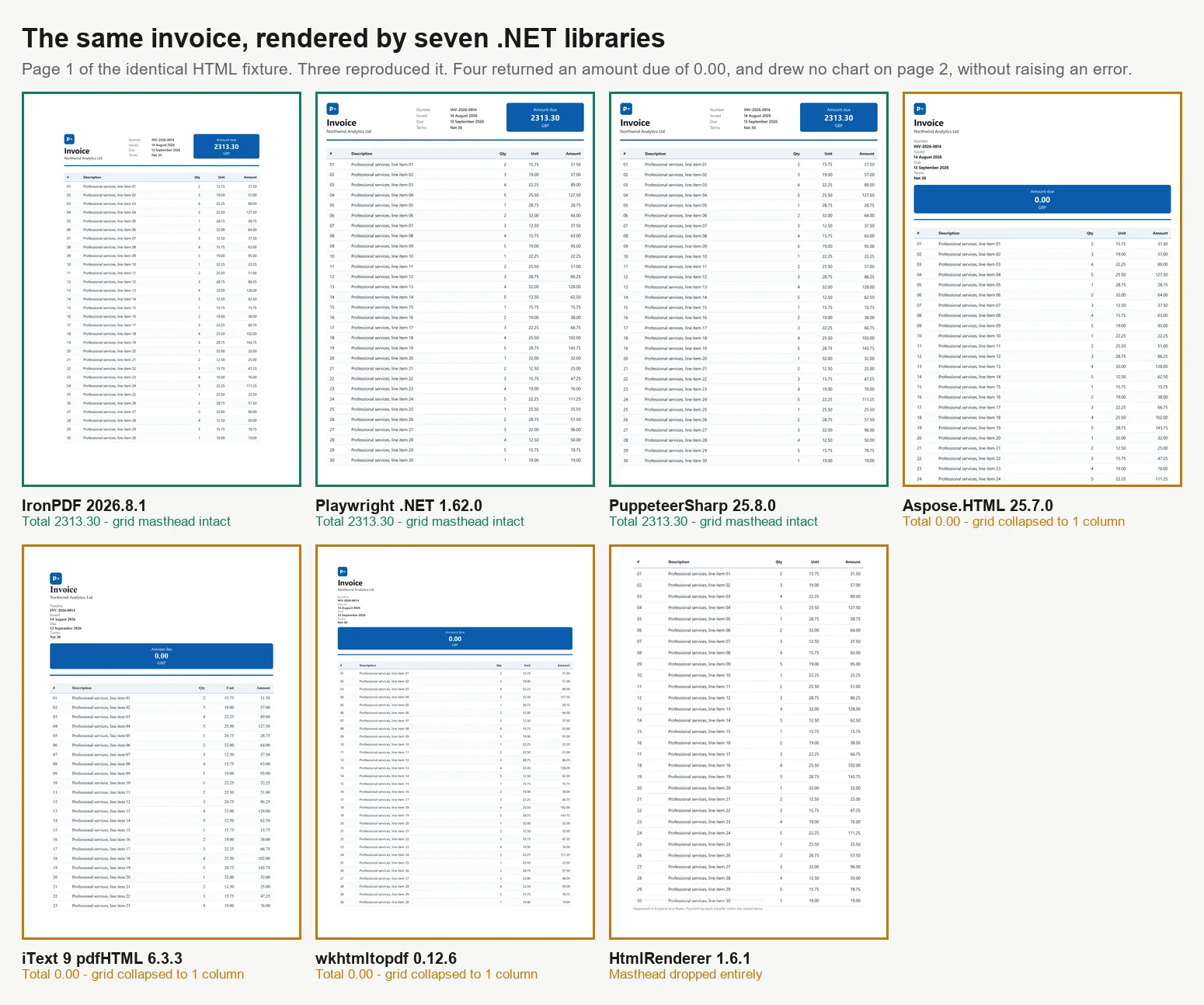Click the 0.00 amount banner in wkhtmltopdf invoice
The image size is (1204, 1005).
pos(454,638)
